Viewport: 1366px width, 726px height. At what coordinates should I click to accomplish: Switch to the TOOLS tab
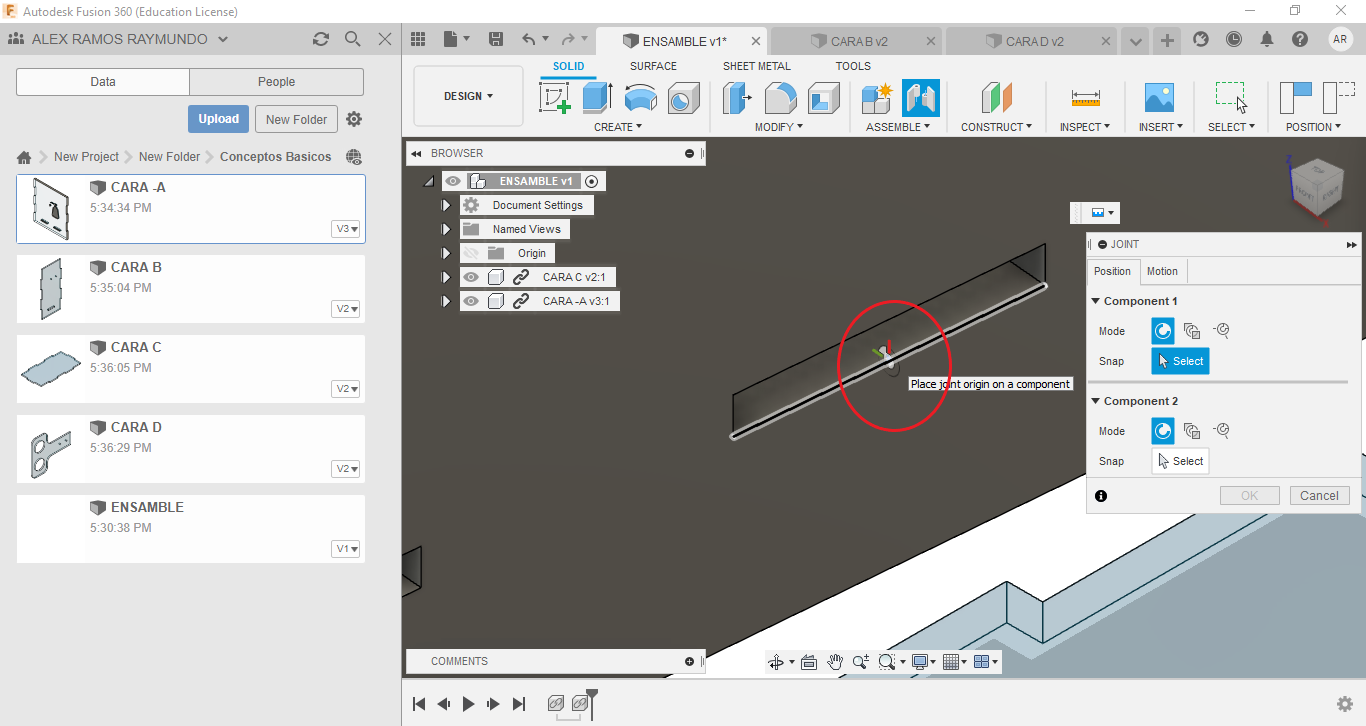[x=853, y=66]
